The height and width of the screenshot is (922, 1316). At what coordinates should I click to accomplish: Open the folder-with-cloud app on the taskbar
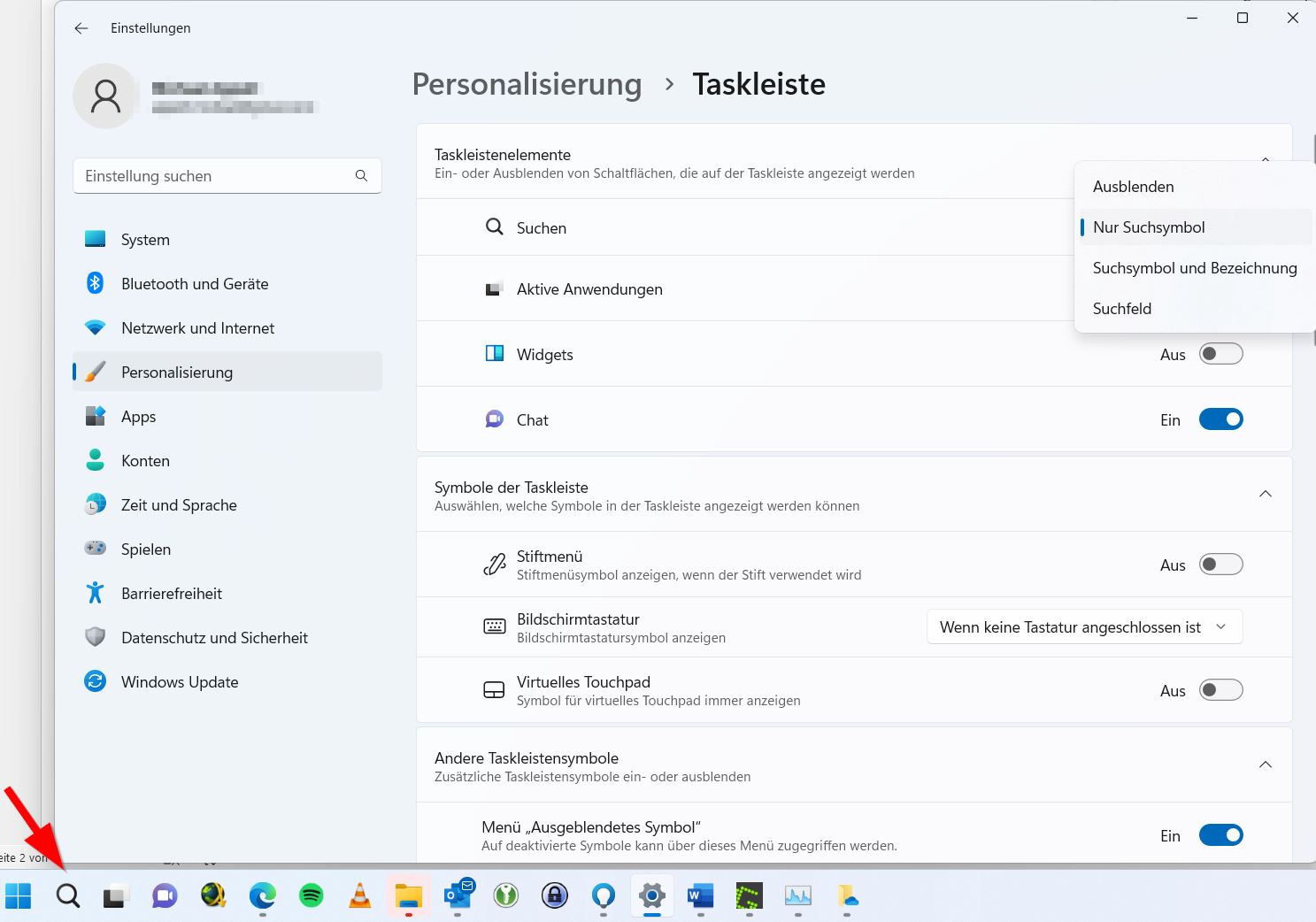click(x=847, y=896)
